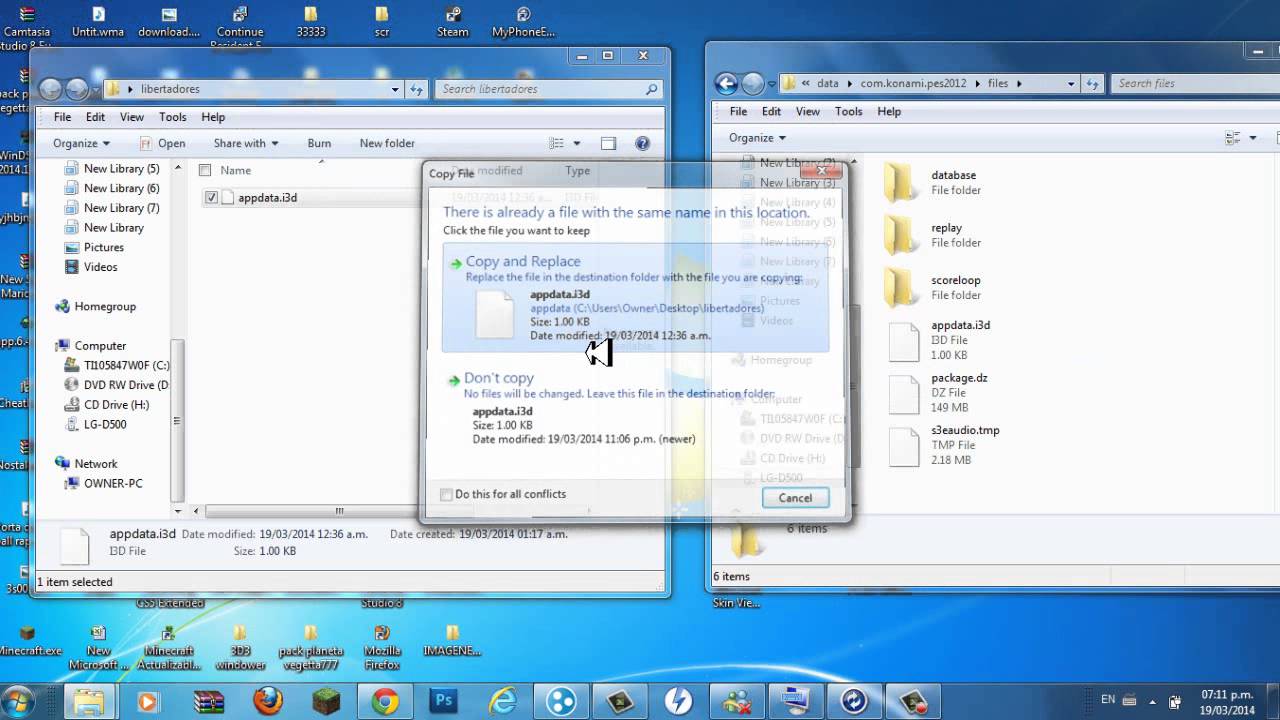Viewport: 1280px width, 720px height.
Task: Toggle preview pane icon in libertadores toolbar
Action: click(x=608, y=143)
